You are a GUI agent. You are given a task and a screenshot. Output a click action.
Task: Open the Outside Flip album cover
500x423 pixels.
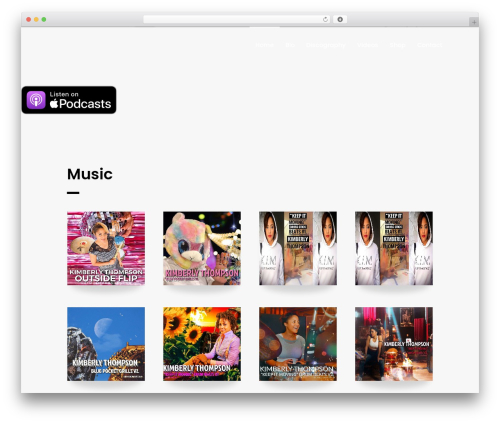tap(106, 248)
